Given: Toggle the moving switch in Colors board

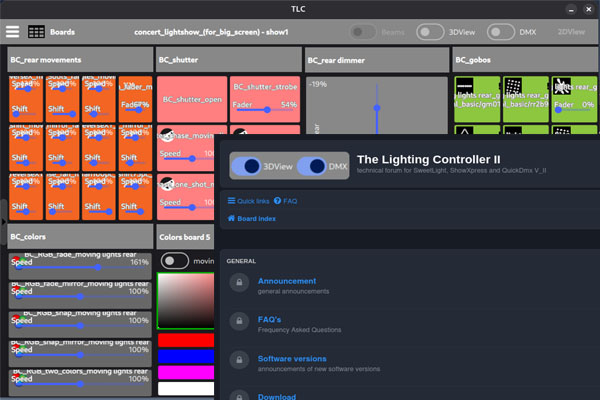Looking at the screenshot, I should click(x=175, y=261).
